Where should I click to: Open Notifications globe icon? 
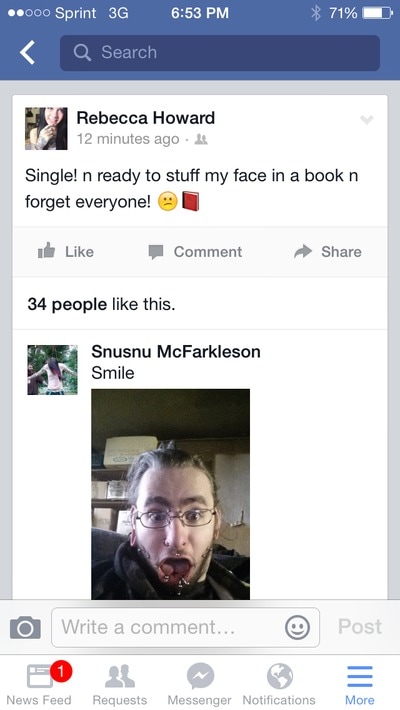pyautogui.click(x=280, y=684)
